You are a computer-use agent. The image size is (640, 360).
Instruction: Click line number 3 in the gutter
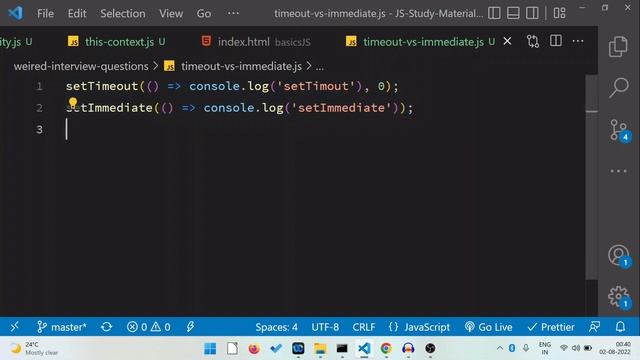(x=39, y=129)
